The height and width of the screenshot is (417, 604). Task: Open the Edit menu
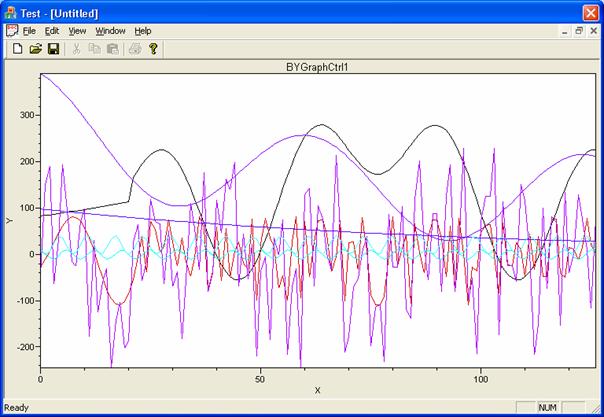pos(52,31)
